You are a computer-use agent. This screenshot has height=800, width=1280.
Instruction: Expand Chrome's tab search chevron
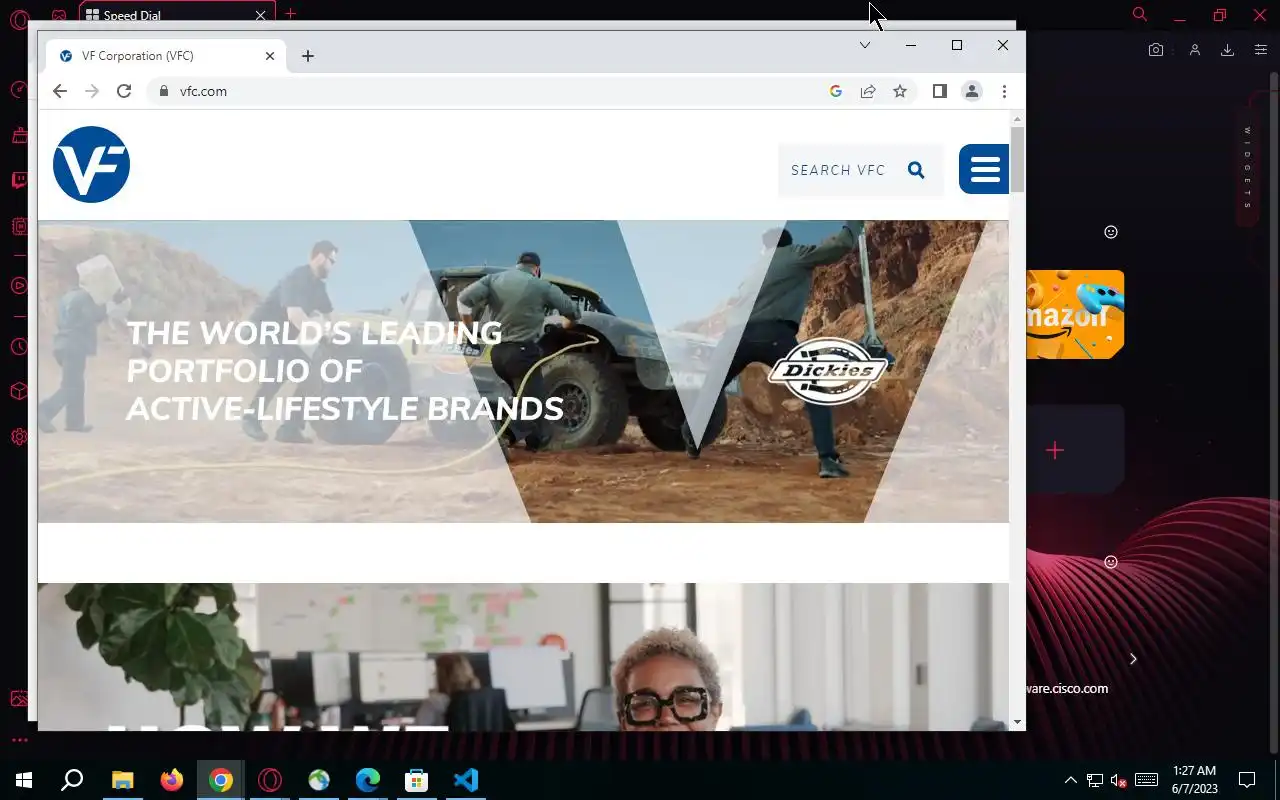tap(865, 45)
